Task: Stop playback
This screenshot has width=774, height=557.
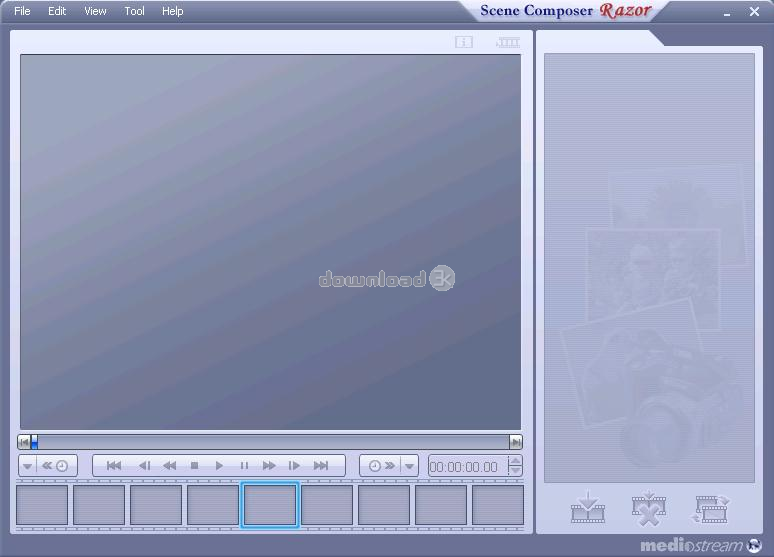Action: pos(194,466)
